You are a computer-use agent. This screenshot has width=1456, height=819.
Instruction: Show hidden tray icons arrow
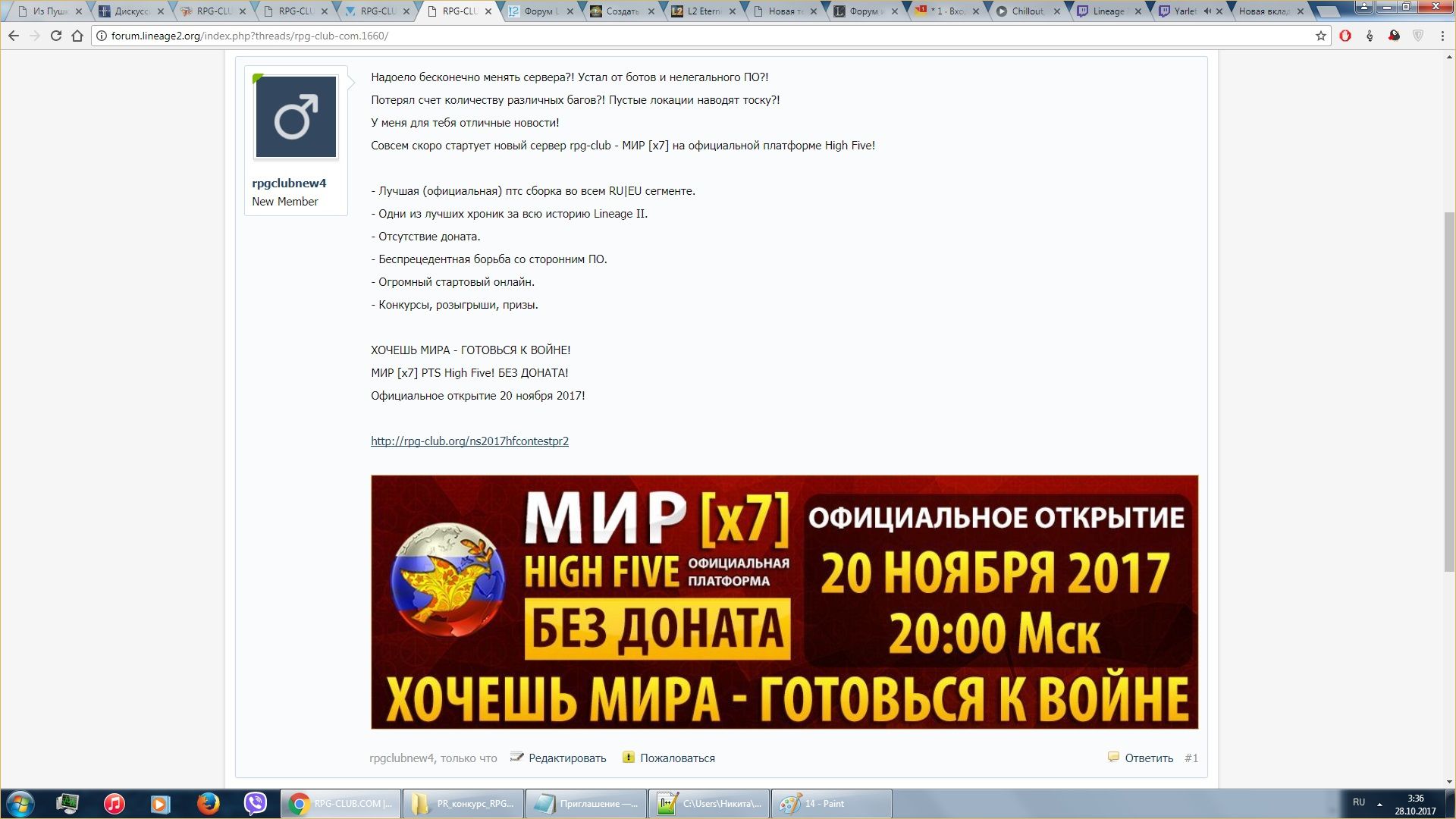coord(1379,804)
